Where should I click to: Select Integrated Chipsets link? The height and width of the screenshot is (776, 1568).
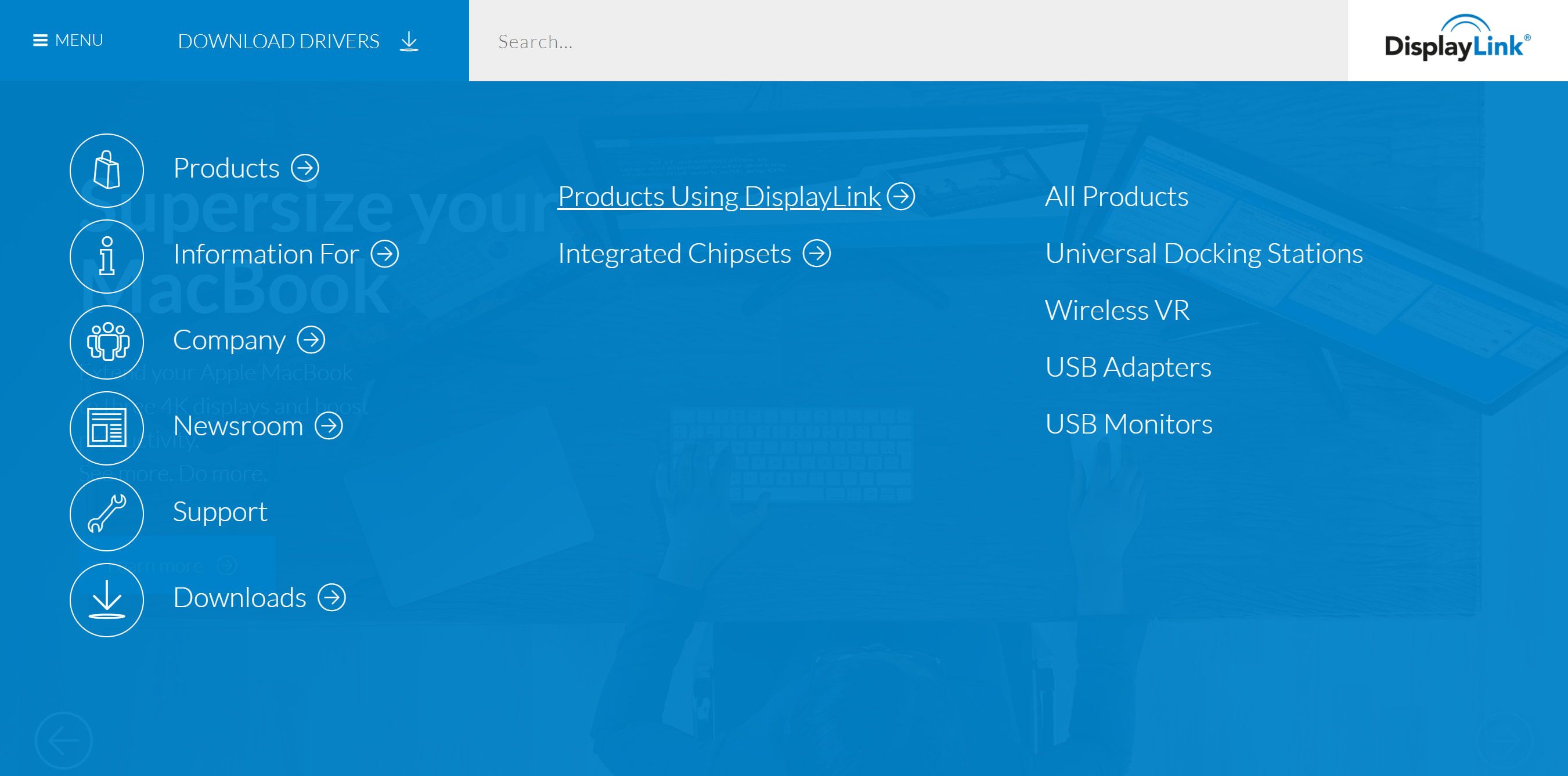point(675,254)
